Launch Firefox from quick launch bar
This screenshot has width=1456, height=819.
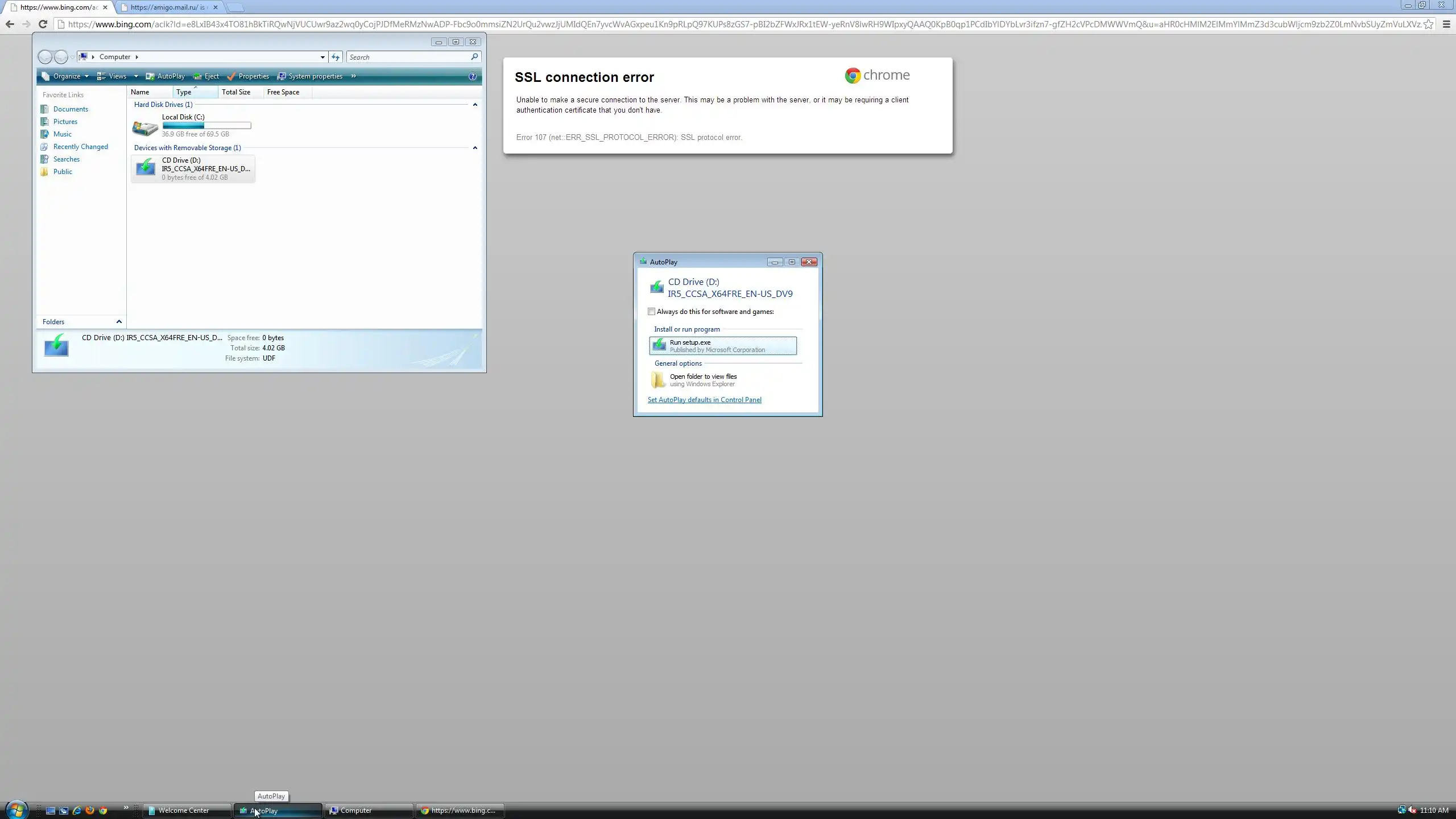pyautogui.click(x=90, y=810)
